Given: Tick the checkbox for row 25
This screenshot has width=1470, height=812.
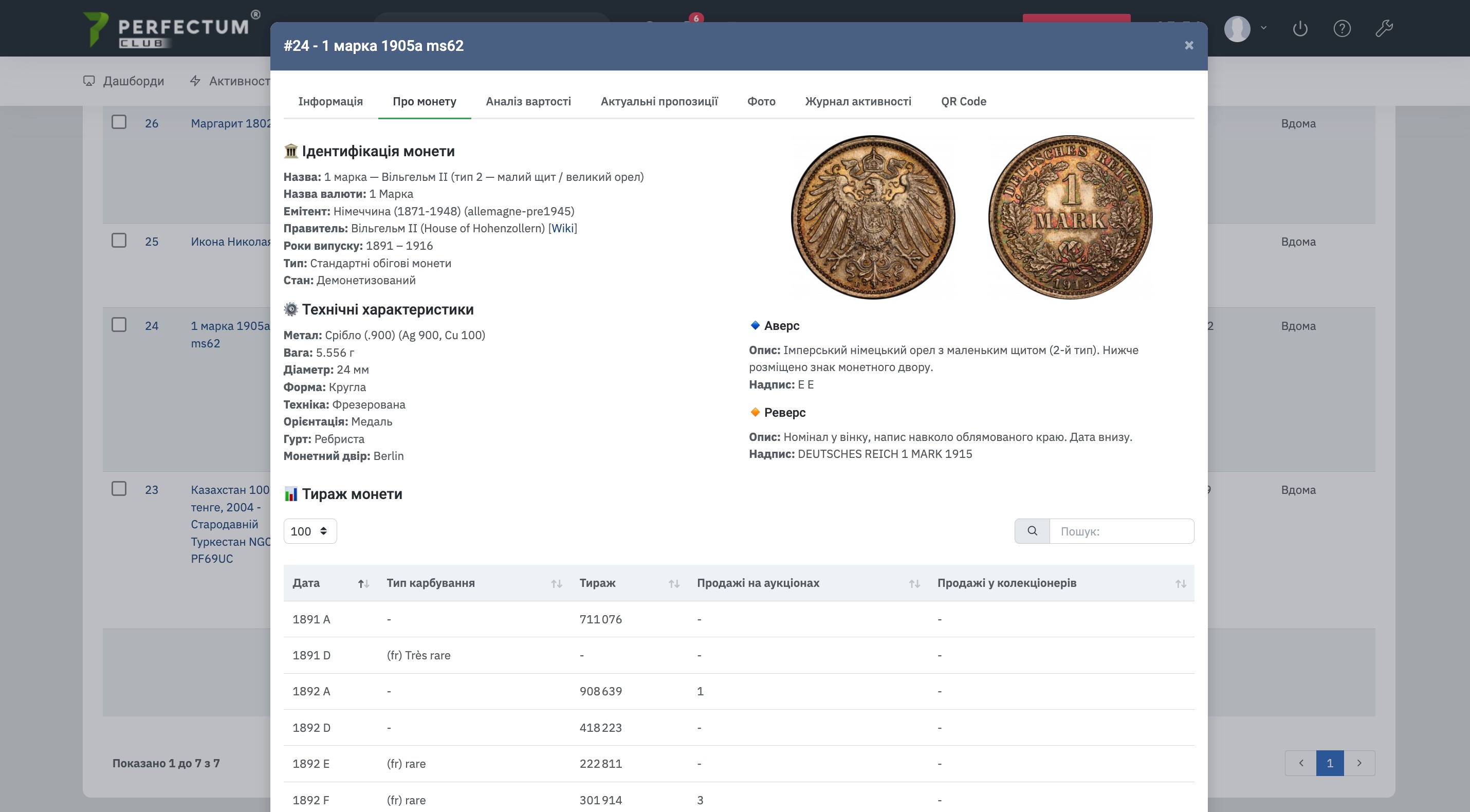Looking at the screenshot, I should [x=119, y=240].
